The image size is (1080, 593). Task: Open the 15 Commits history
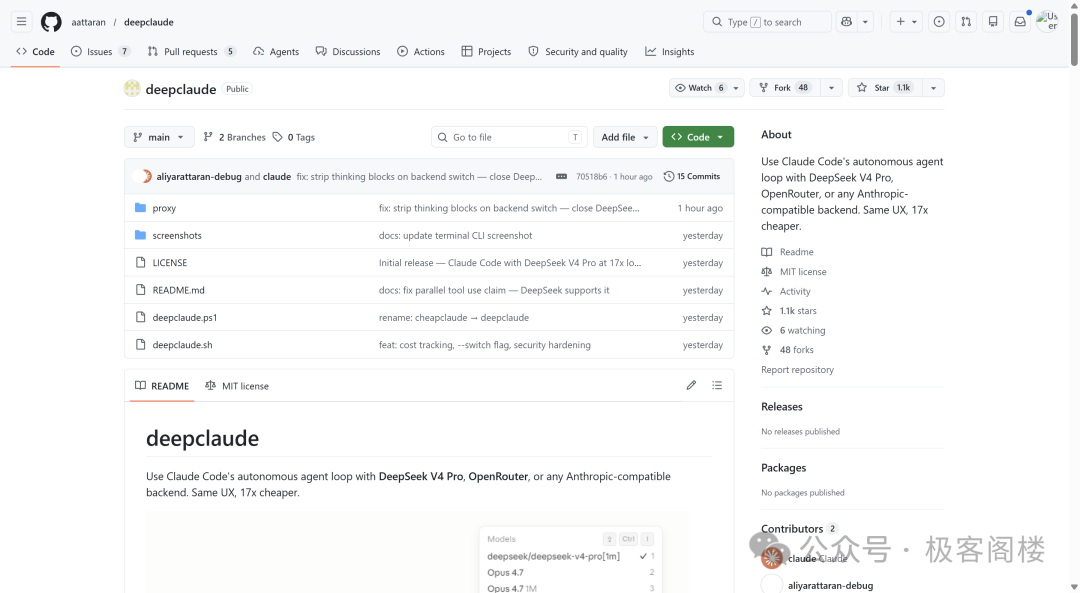[x=692, y=176]
